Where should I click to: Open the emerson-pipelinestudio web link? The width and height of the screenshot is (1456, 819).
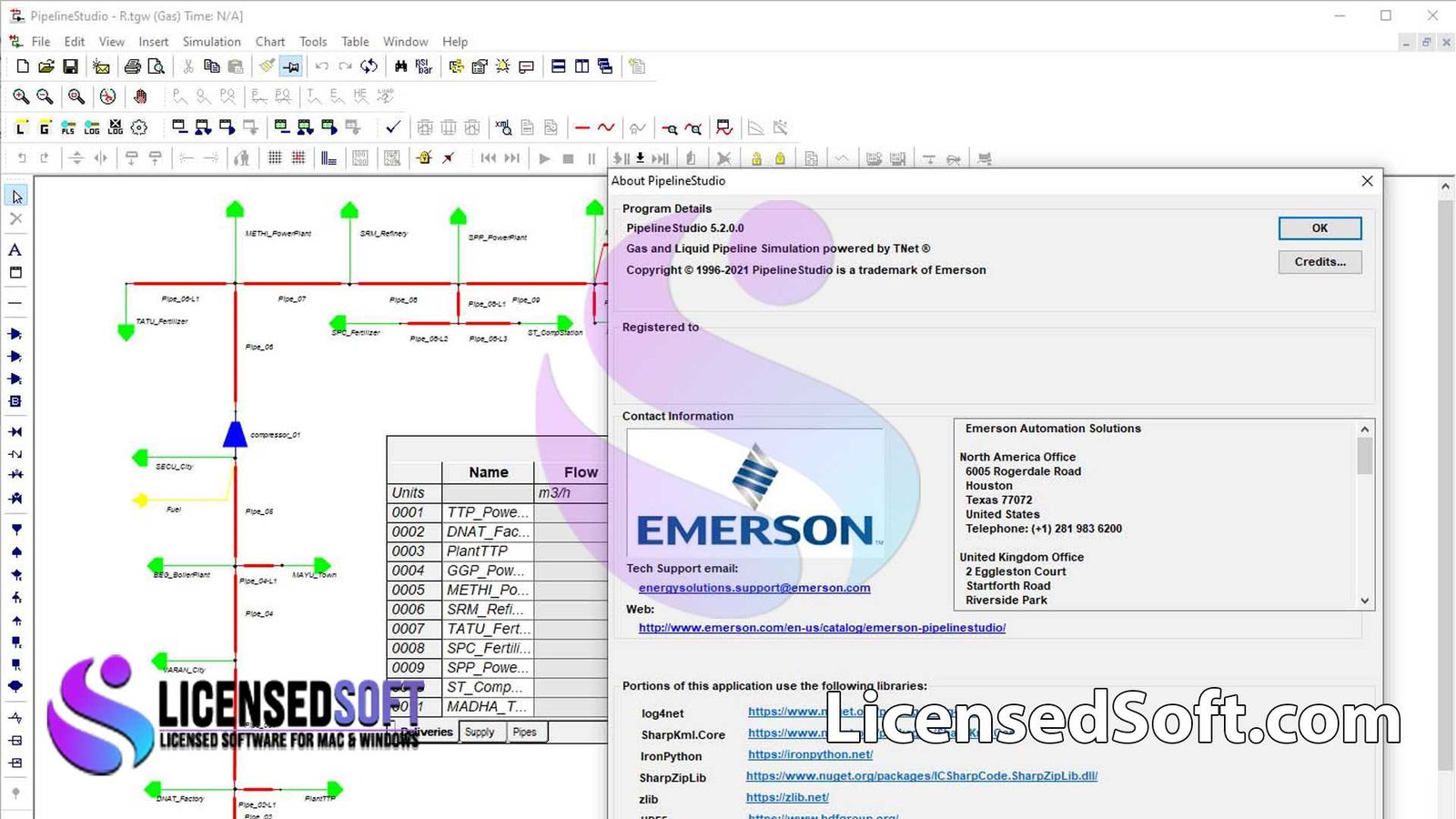822,628
